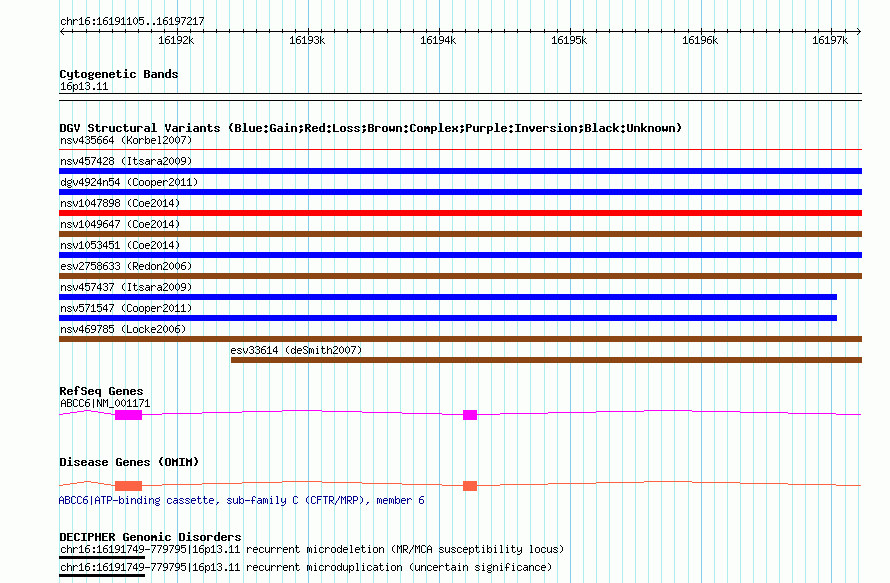Viewport: 890px width, 583px height.
Task: Select the nsv1053451 (Coe2014) blue bar
Action: [460, 255]
